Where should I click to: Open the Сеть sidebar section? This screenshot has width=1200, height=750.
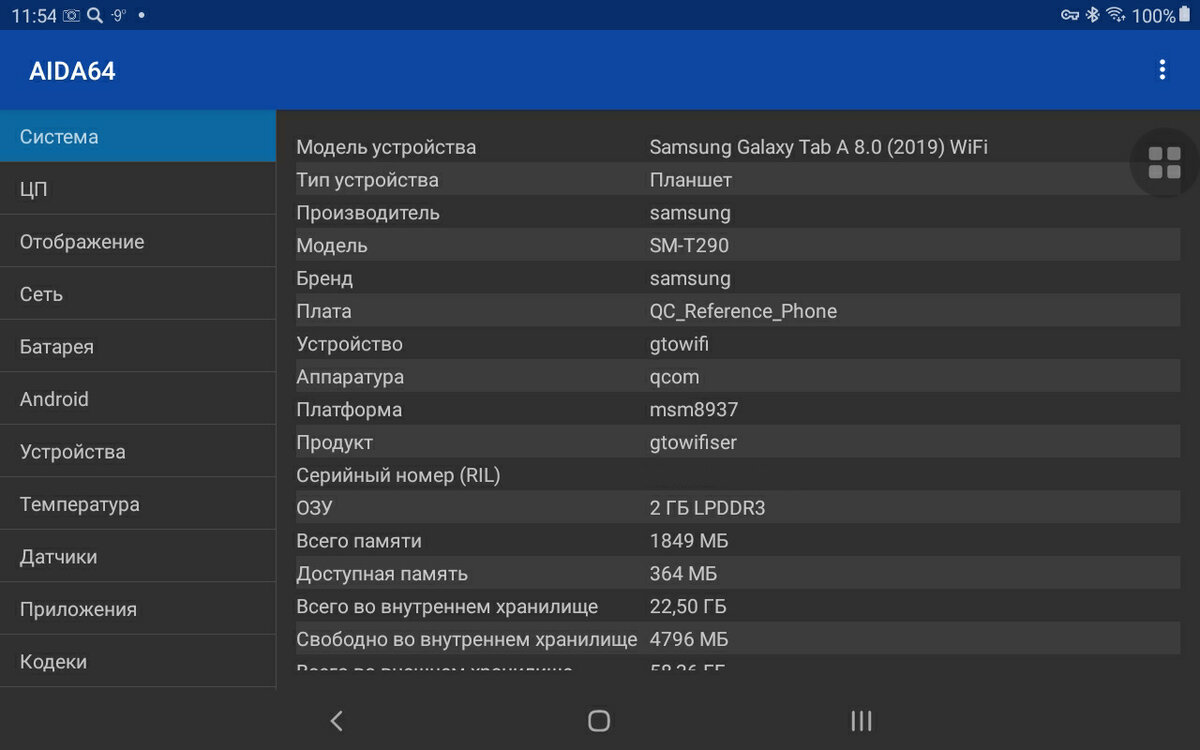pos(138,294)
